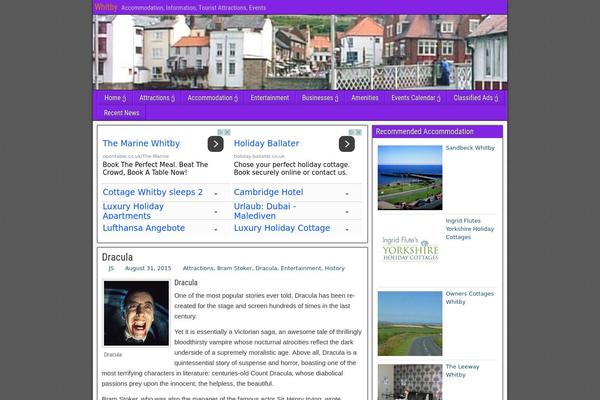Open the Entertainment category link under Dracula

point(301,268)
